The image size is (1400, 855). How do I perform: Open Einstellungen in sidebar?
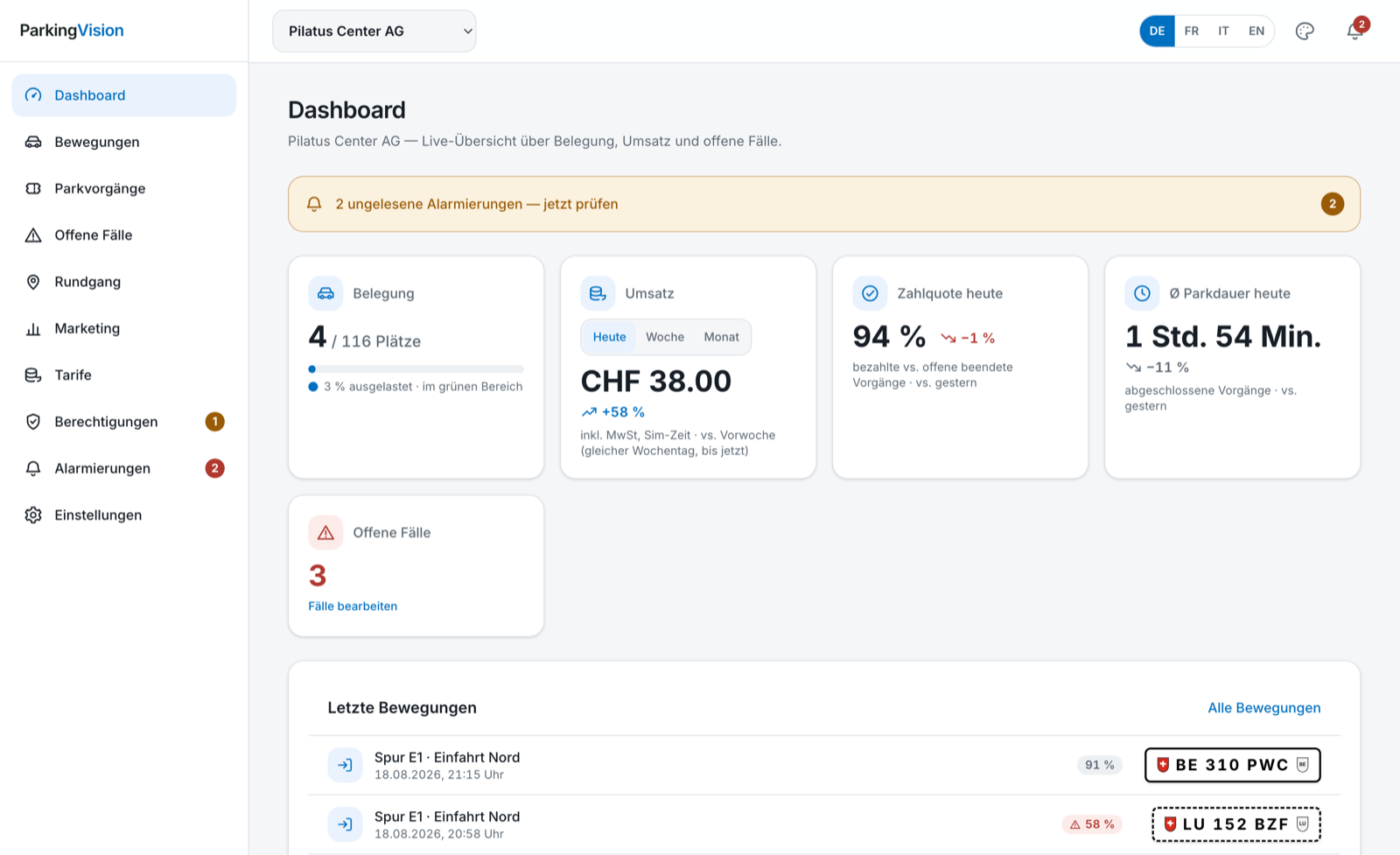coord(124,515)
